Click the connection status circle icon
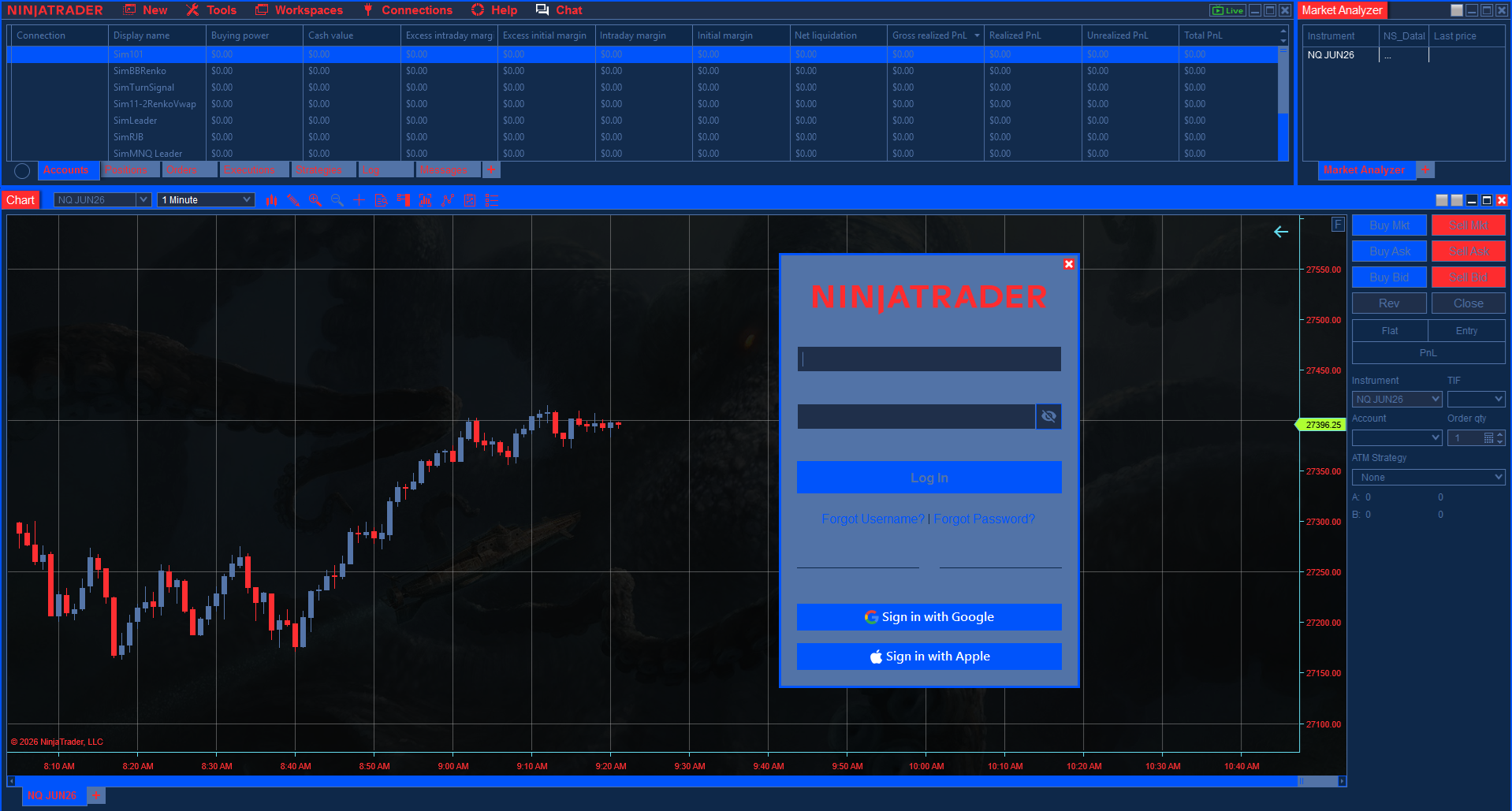Screen dimensions: 1512x811 tap(22, 171)
